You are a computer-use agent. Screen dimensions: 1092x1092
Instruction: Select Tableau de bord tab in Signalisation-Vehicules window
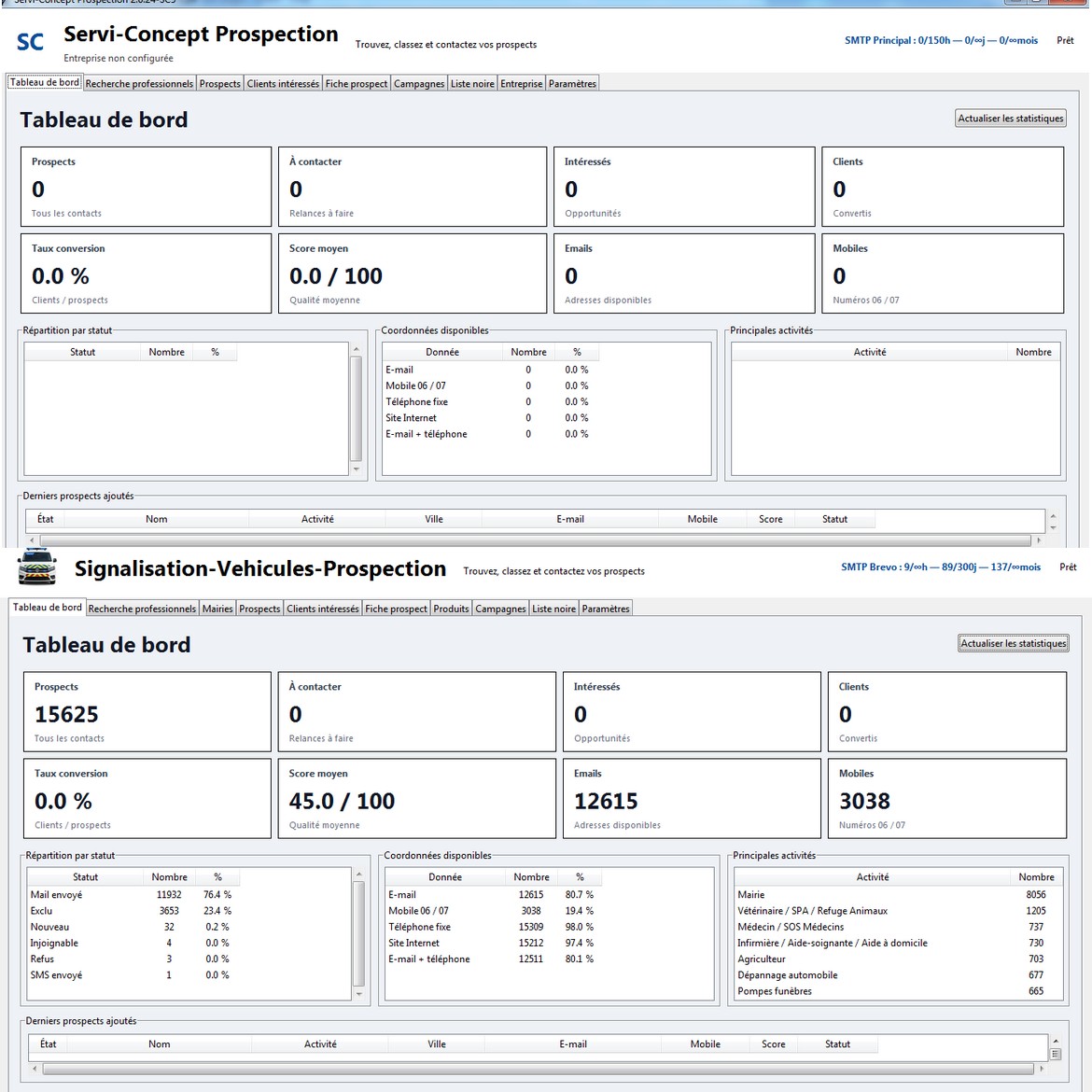(x=48, y=608)
